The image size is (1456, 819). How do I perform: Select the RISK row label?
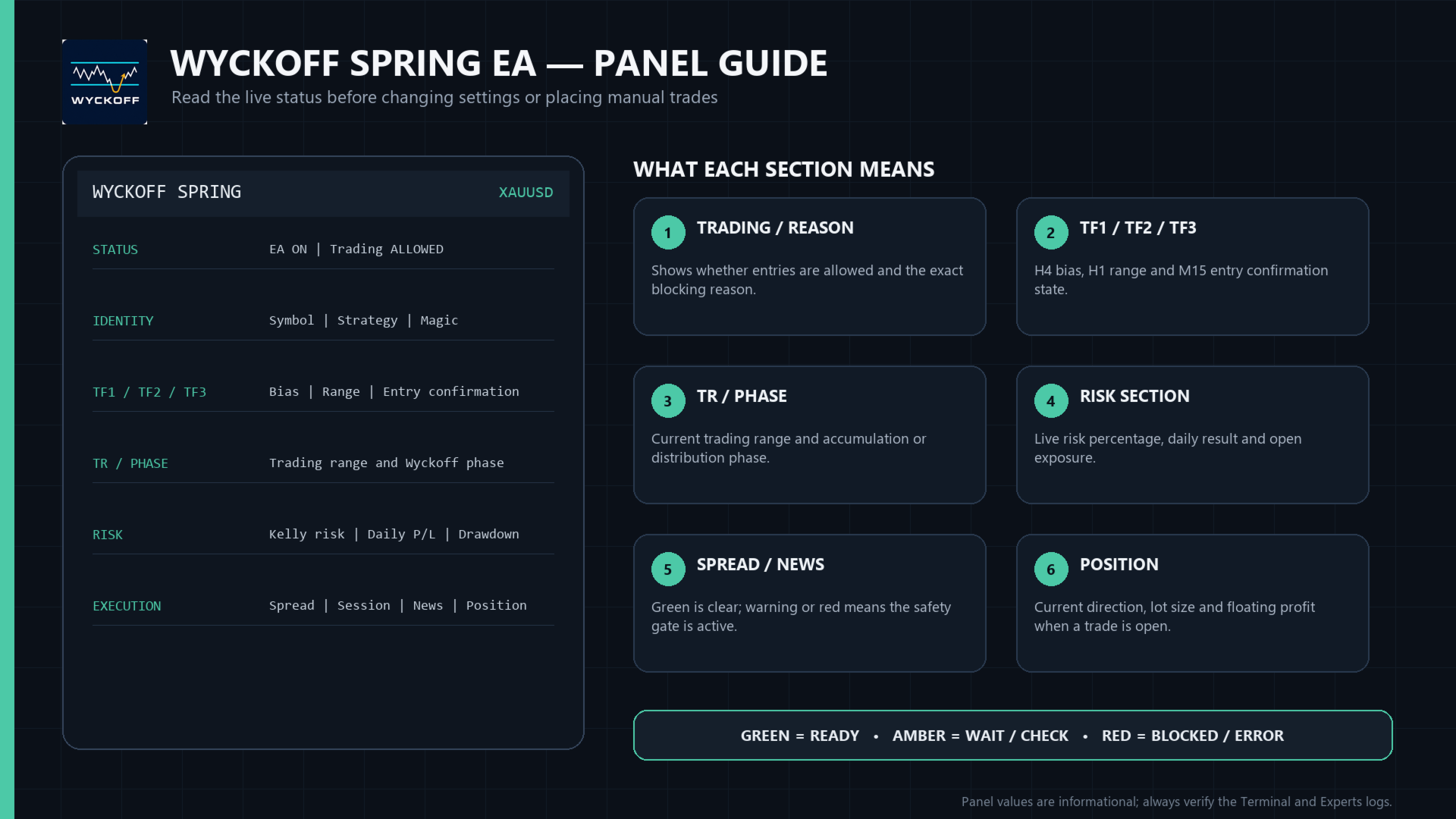(x=108, y=535)
